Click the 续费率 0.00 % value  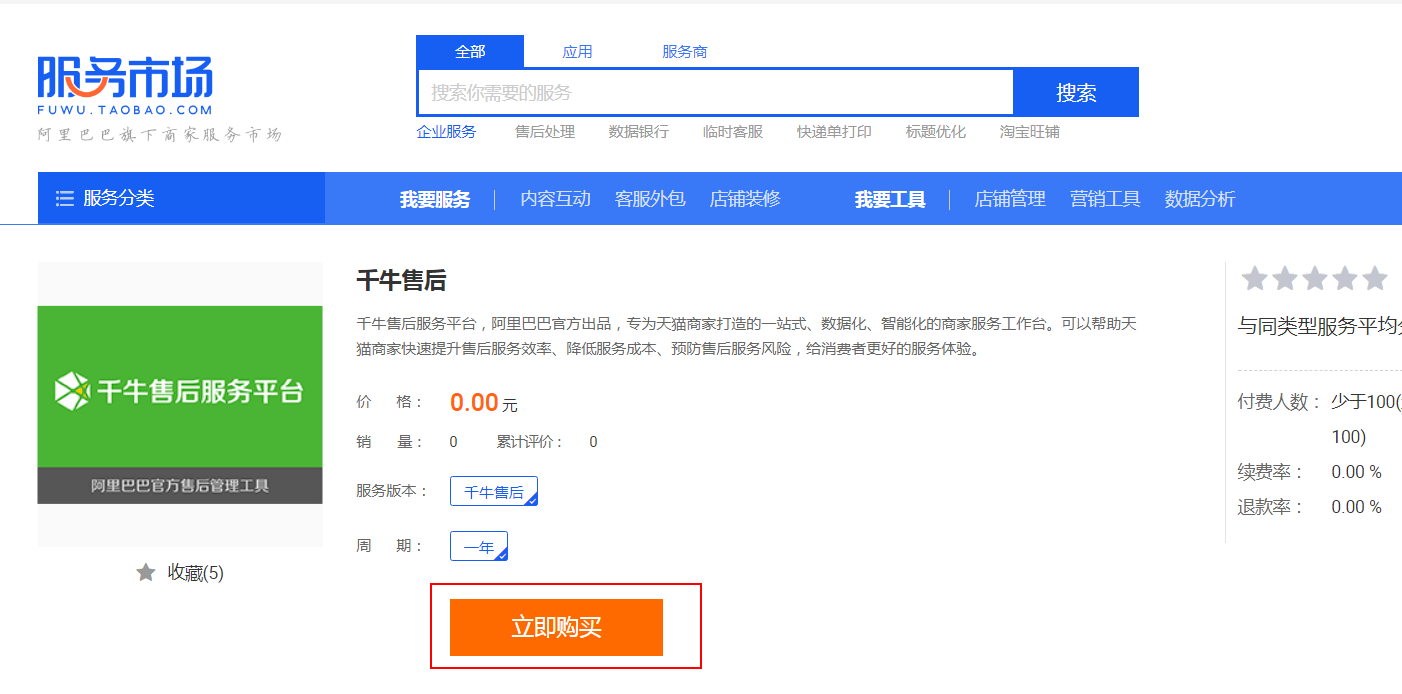click(x=1356, y=472)
